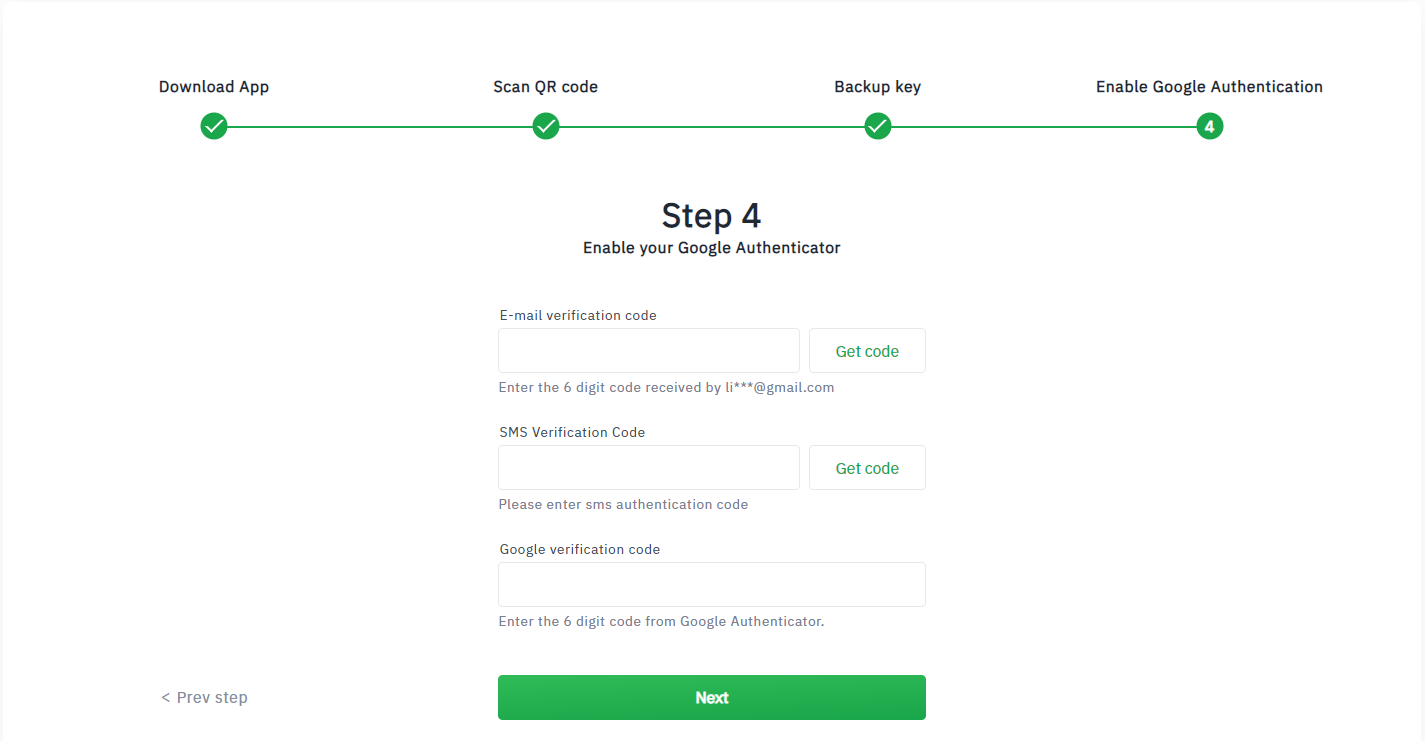Click the Scan QR code checkmark icon
The image size is (1425, 741).
pos(546,127)
